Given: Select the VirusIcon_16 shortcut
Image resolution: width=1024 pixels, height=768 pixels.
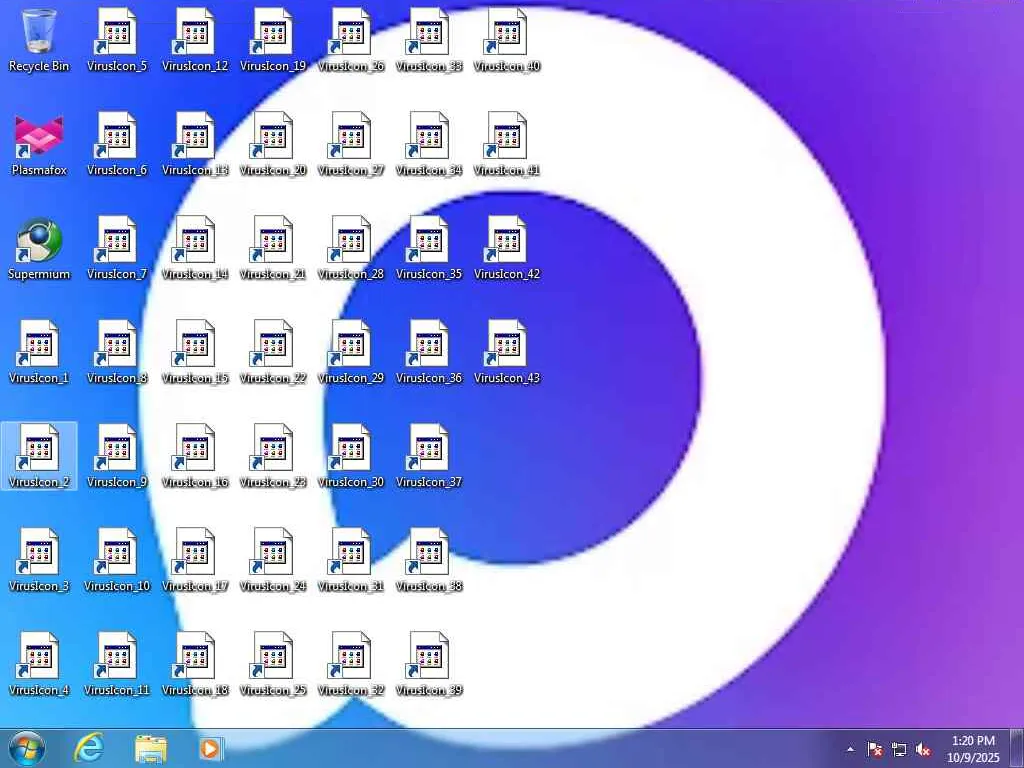Looking at the screenshot, I should coord(195,456).
